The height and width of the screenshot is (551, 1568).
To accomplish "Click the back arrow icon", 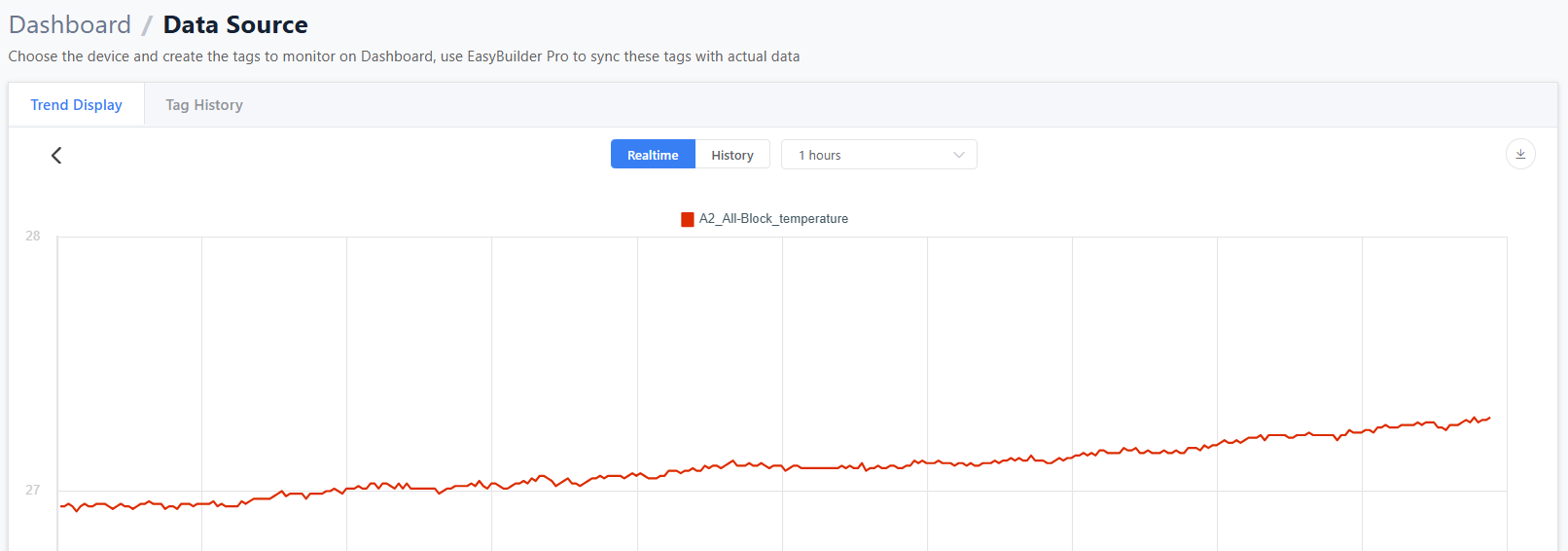I will [x=56, y=156].
